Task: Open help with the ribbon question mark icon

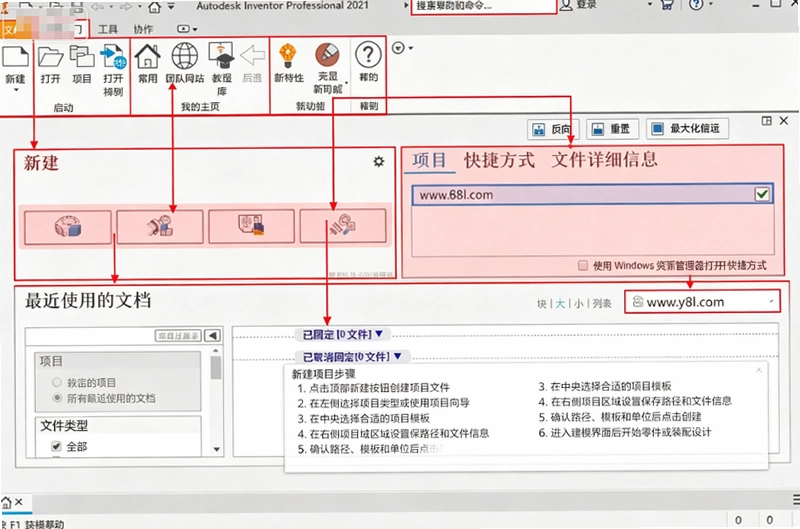Action: pos(368,54)
